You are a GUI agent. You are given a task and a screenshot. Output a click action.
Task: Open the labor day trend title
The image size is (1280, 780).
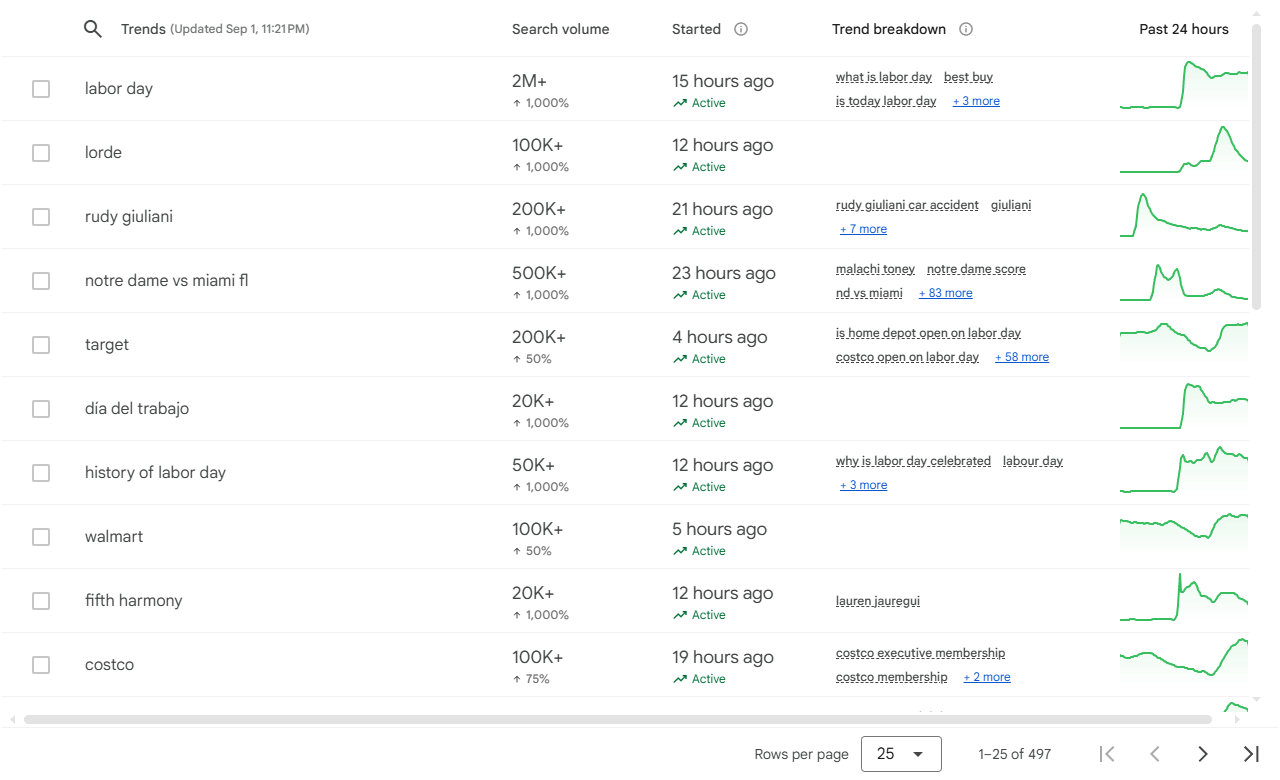(119, 89)
